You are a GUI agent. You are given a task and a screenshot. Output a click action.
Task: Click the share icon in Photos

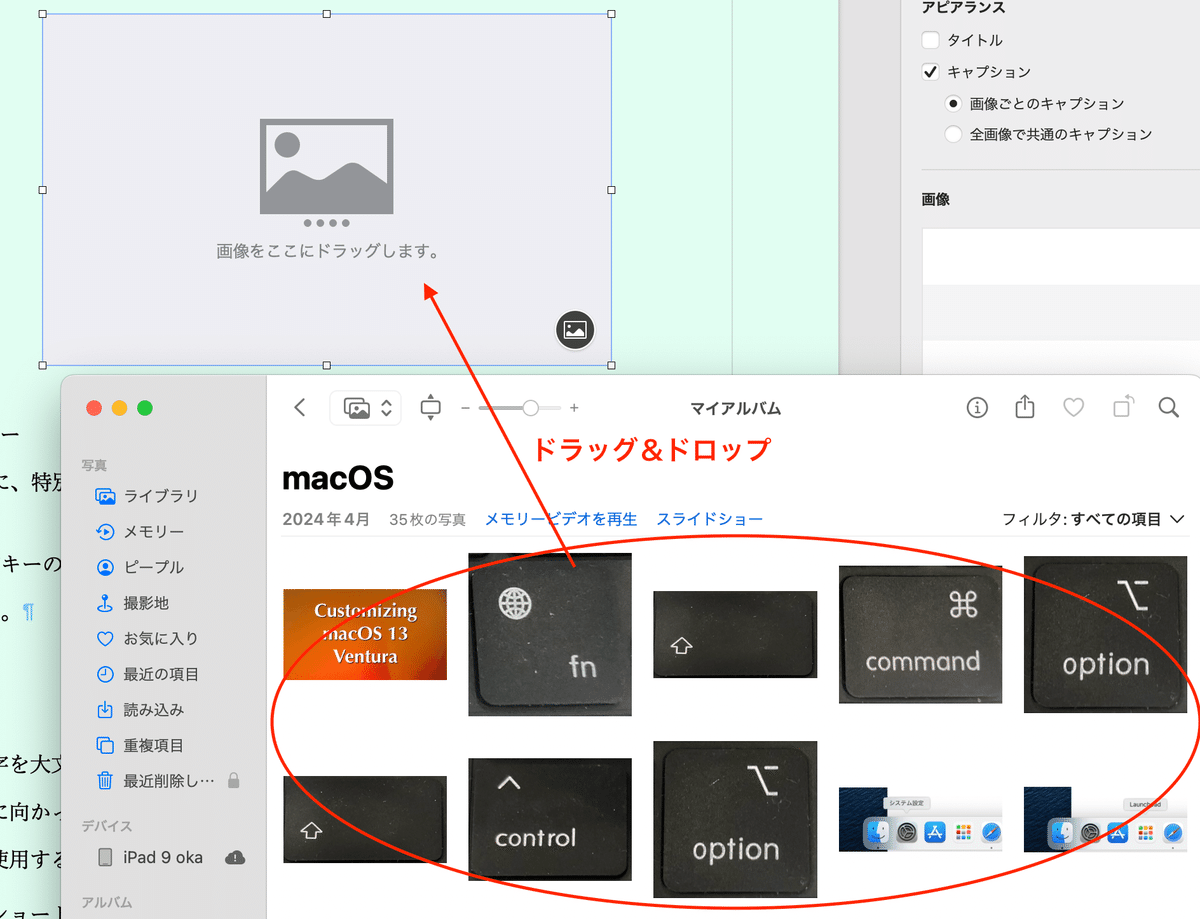[1025, 406]
